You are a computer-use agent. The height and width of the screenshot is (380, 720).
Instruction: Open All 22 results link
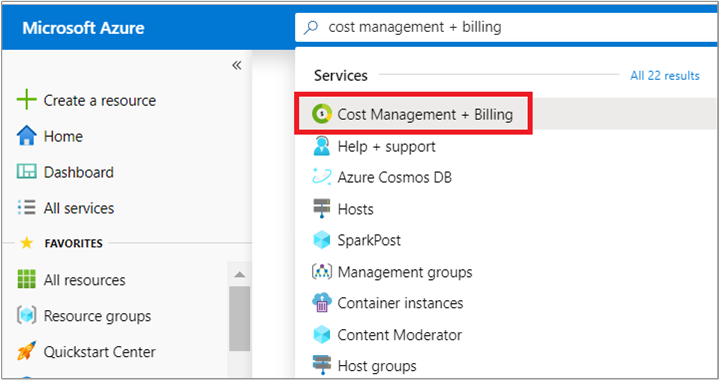(x=664, y=76)
